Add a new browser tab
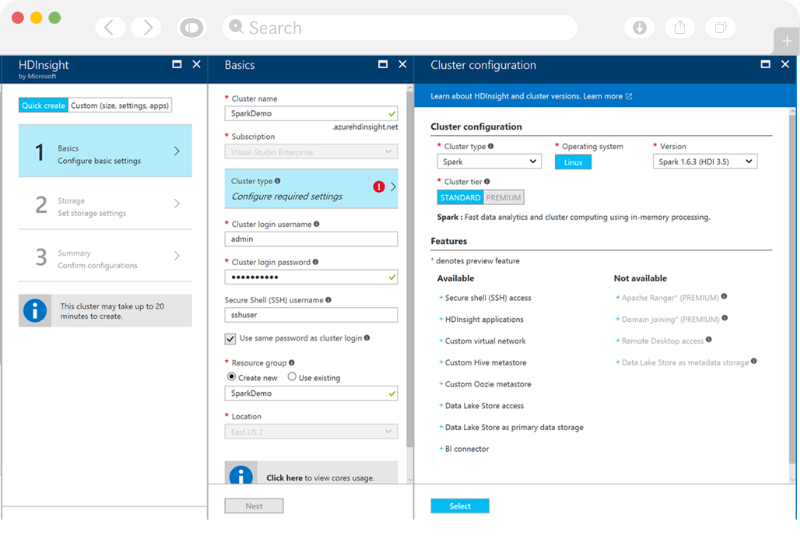 (787, 41)
